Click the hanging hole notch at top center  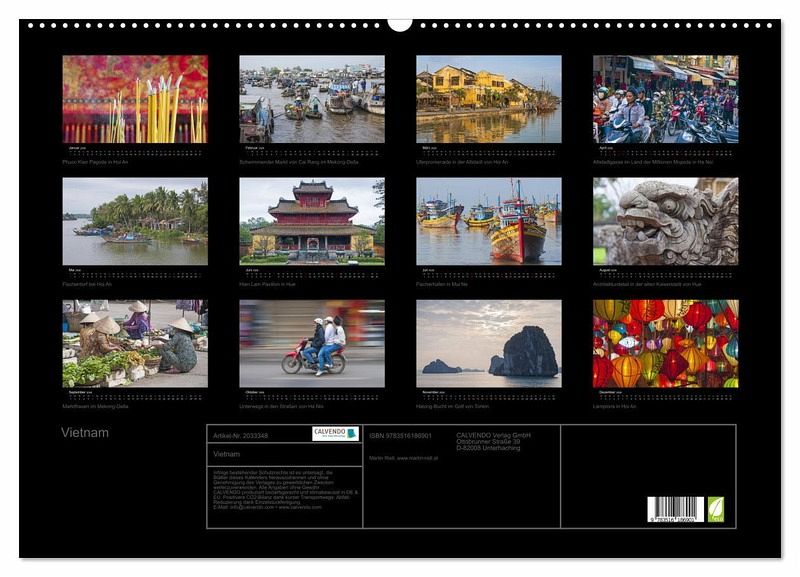pos(400,24)
